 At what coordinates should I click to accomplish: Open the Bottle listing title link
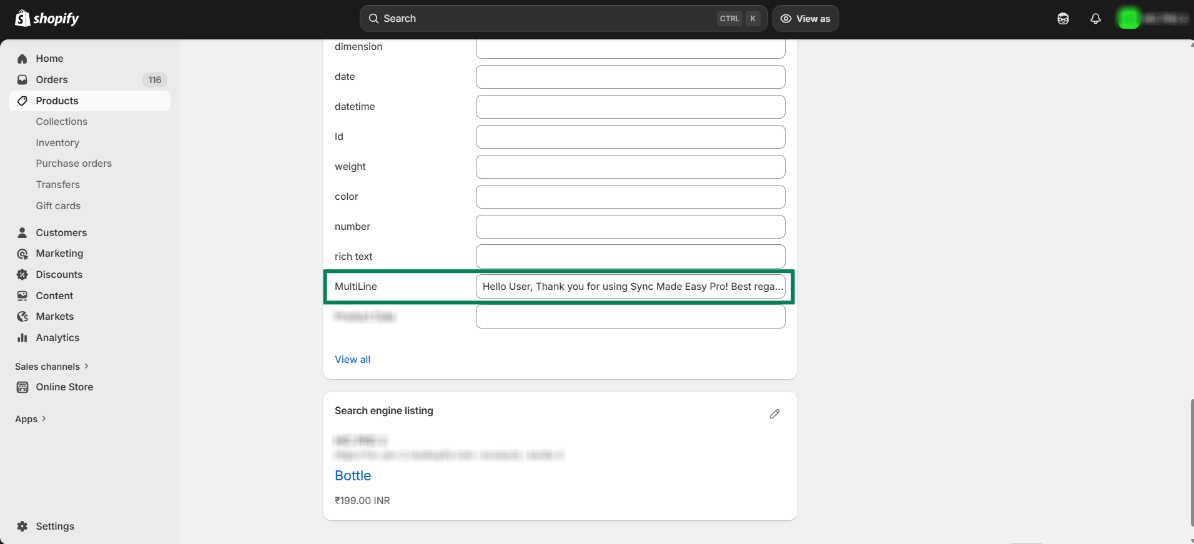[x=353, y=476]
